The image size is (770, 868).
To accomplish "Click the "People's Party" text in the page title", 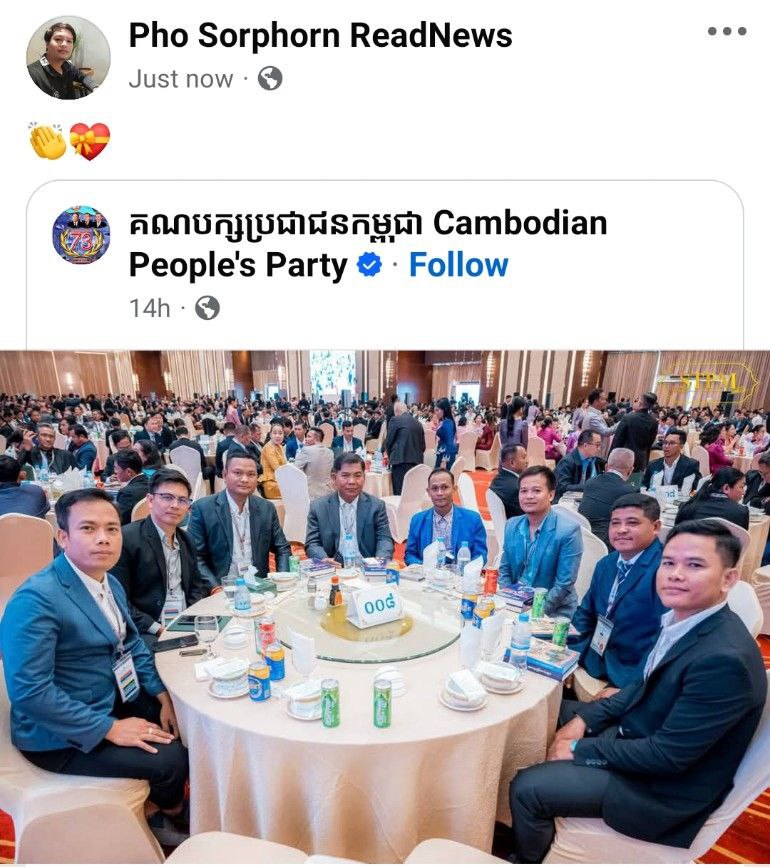I will click(238, 265).
